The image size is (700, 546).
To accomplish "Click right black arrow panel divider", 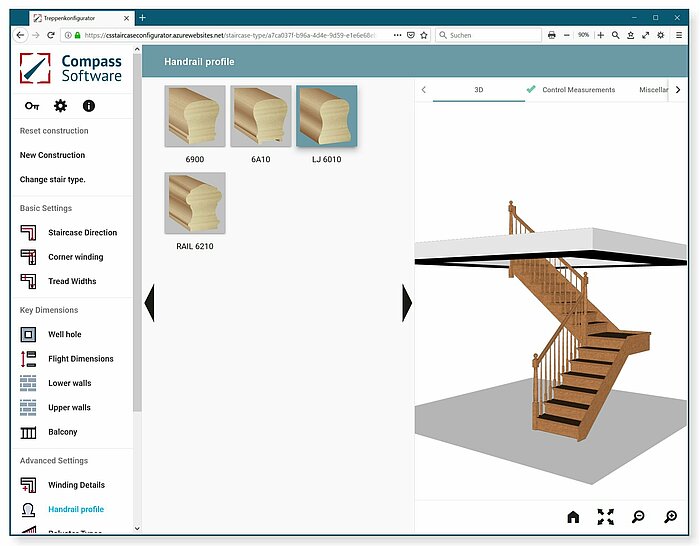I will tap(407, 303).
